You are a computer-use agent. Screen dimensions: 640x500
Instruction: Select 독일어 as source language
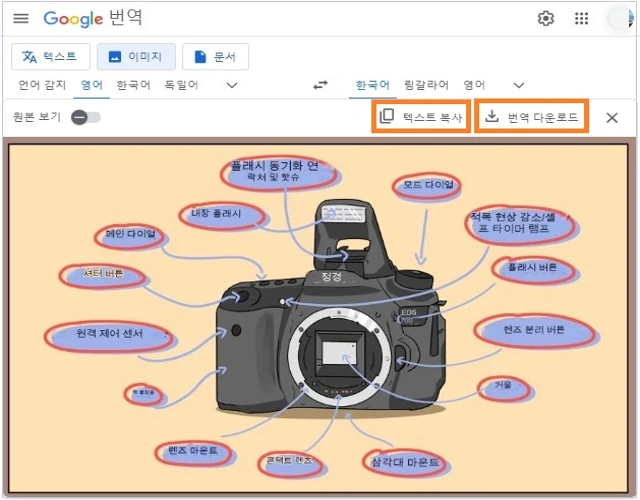181,85
